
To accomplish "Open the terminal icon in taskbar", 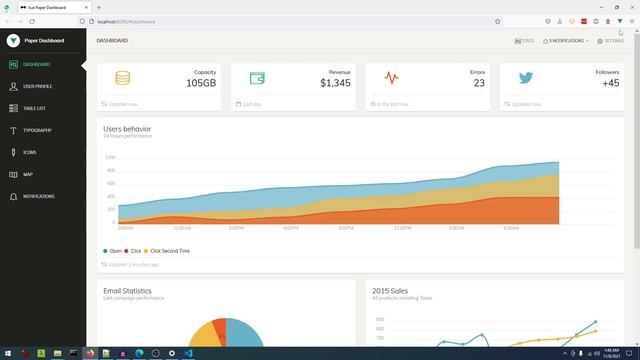I will (x=74, y=353).
